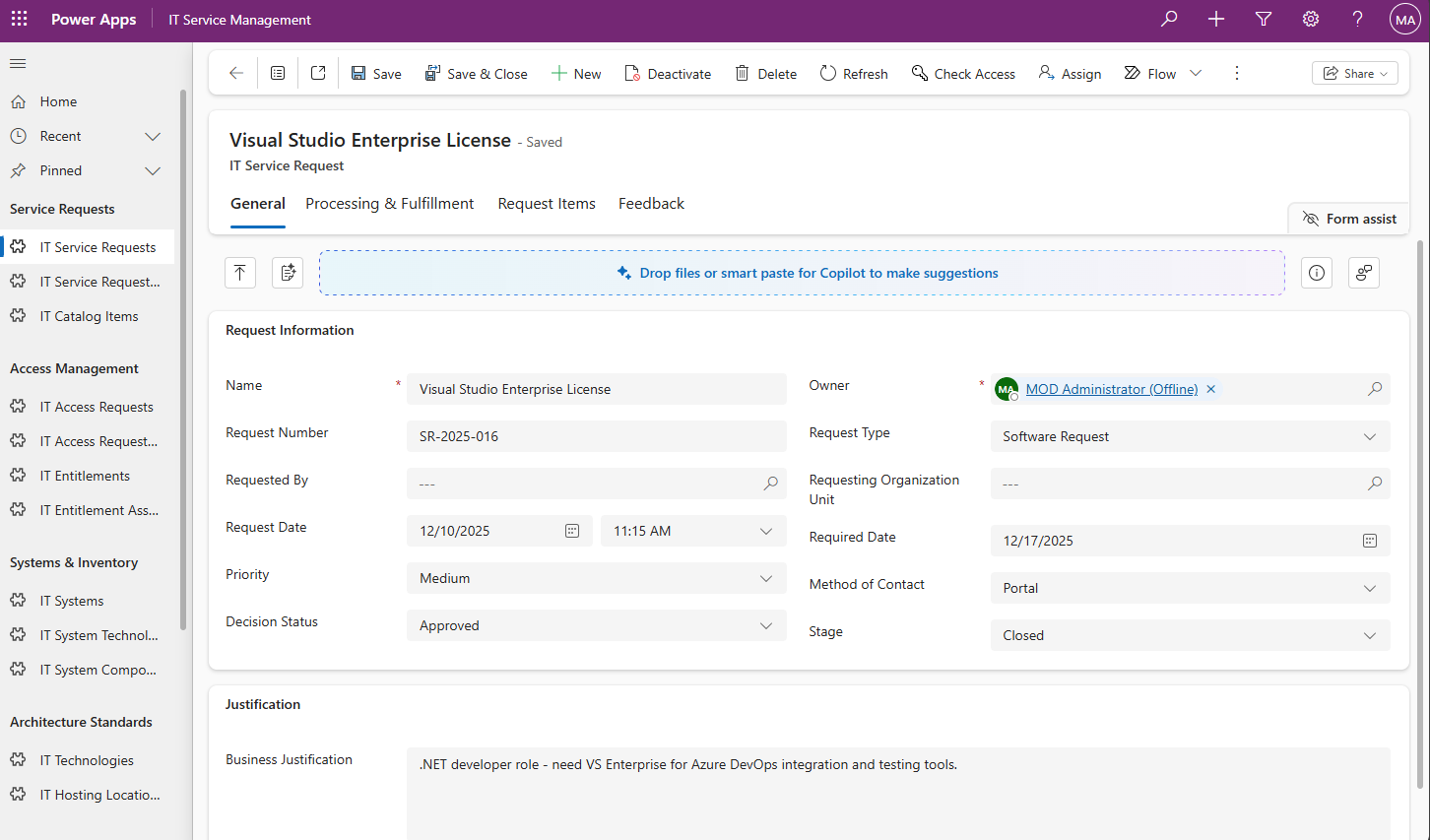This screenshot has width=1430, height=840.
Task: Click the smart paste clipboard icon
Action: pyautogui.click(x=288, y=273)
